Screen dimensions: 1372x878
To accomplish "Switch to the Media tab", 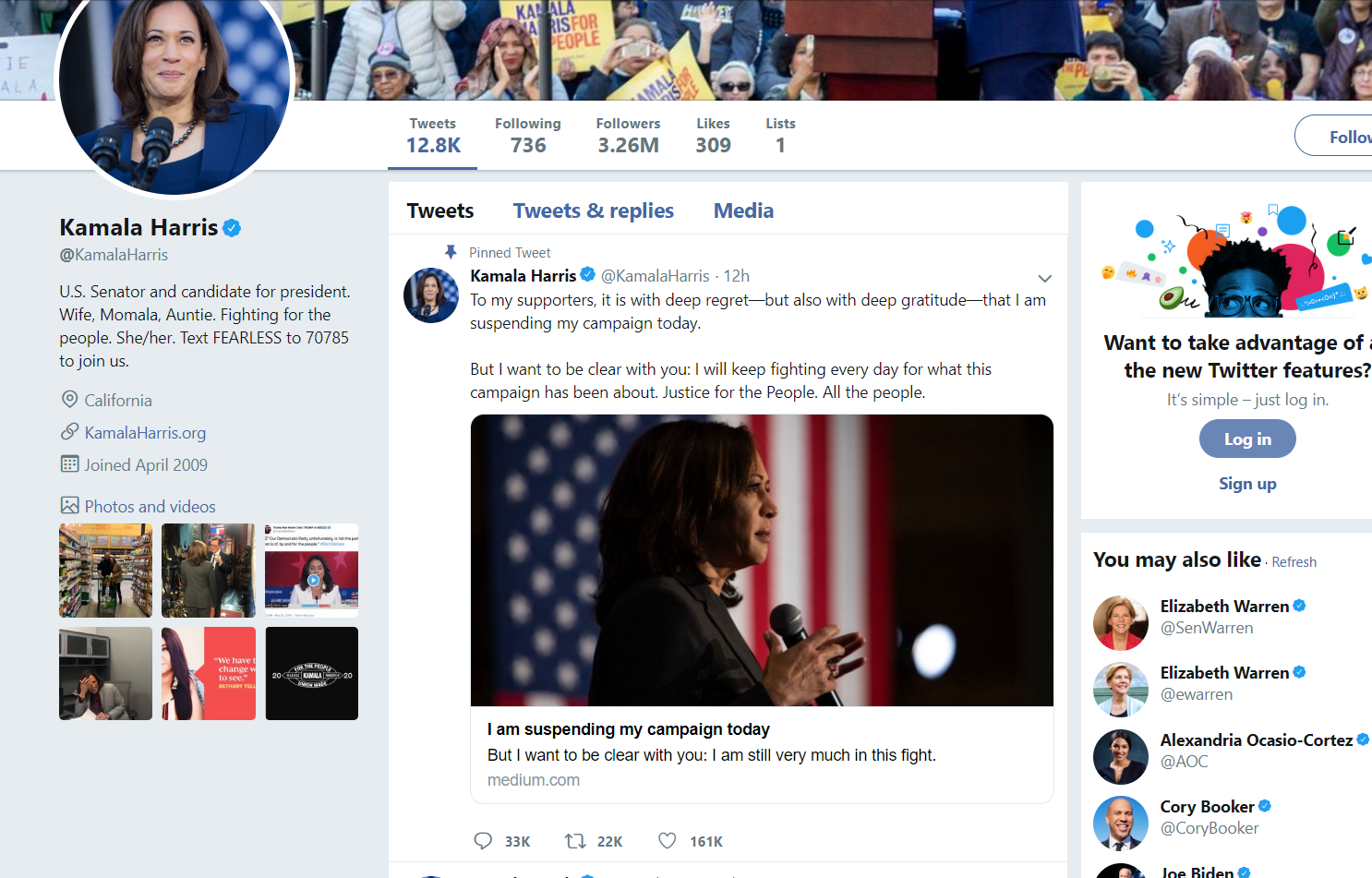I will [x=743, y=210].
